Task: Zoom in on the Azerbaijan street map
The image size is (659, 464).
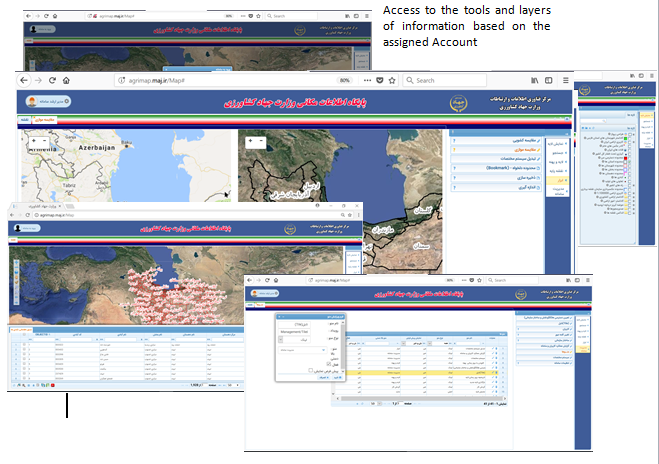Action: (x=34, y=141)
